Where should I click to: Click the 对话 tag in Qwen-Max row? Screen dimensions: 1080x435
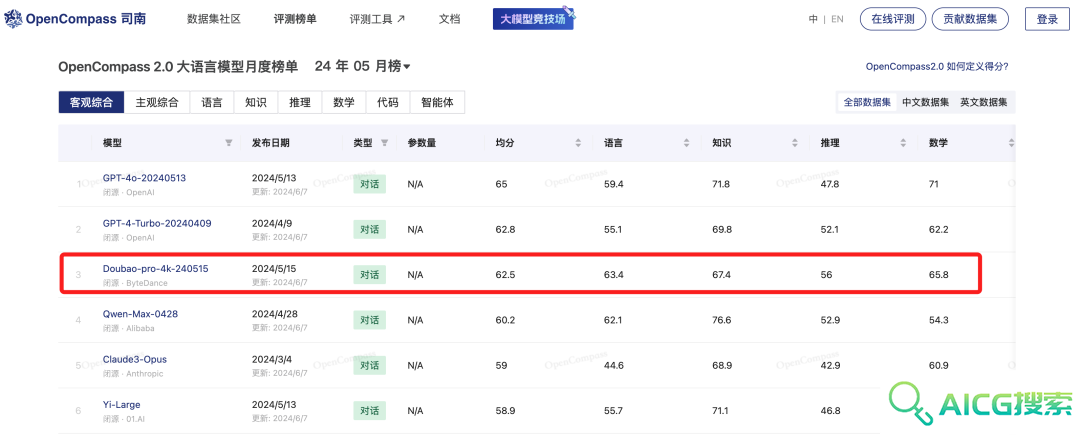click(x=370, y=320)
